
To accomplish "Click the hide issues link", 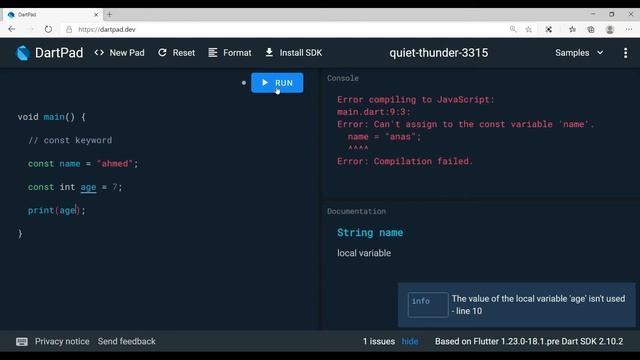I will point(409,341).
